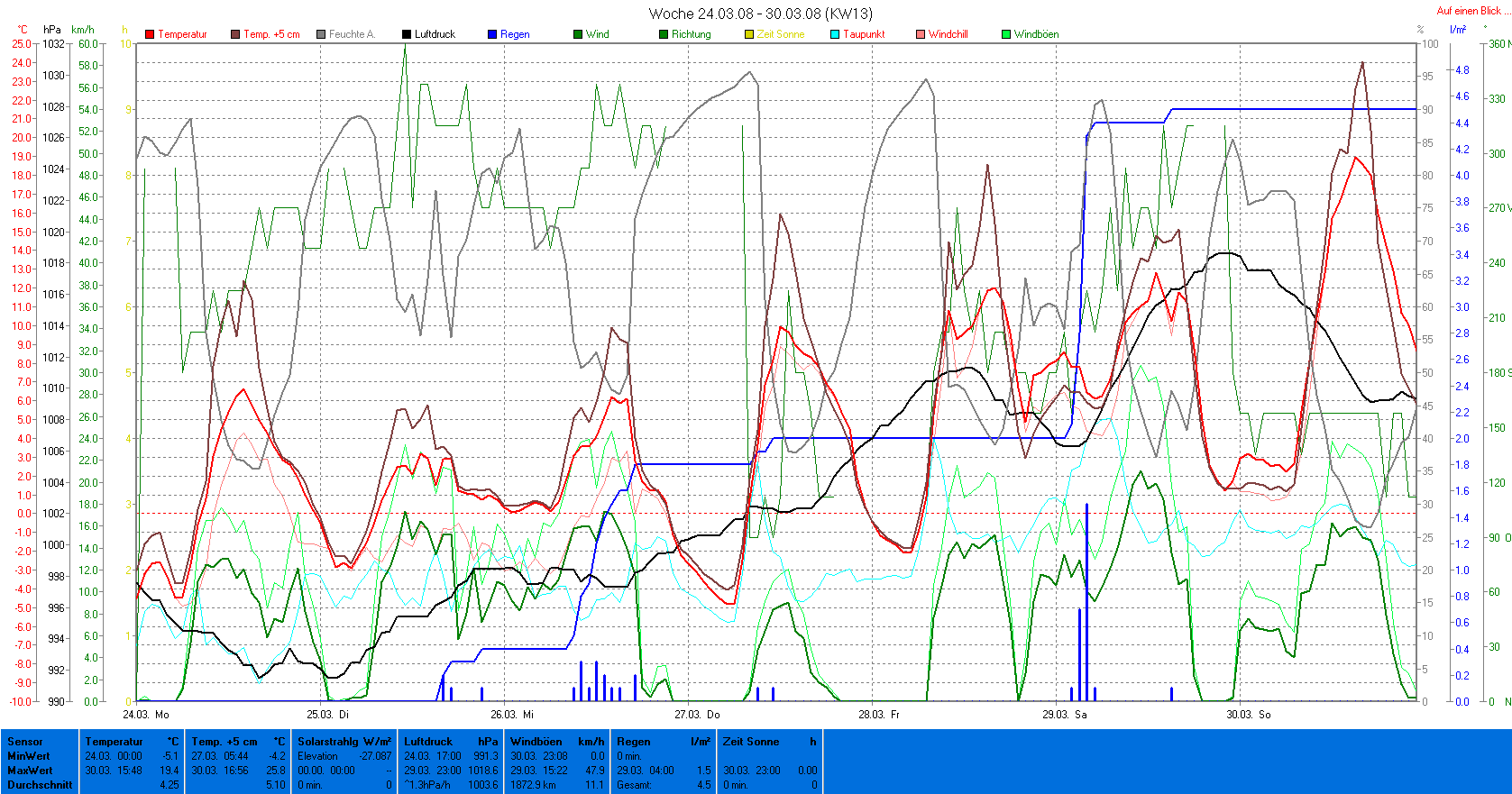Click the brown Temp. +5 cm legend square
The height and width of the screenshot is (794, 1512).
click(235, 34)
